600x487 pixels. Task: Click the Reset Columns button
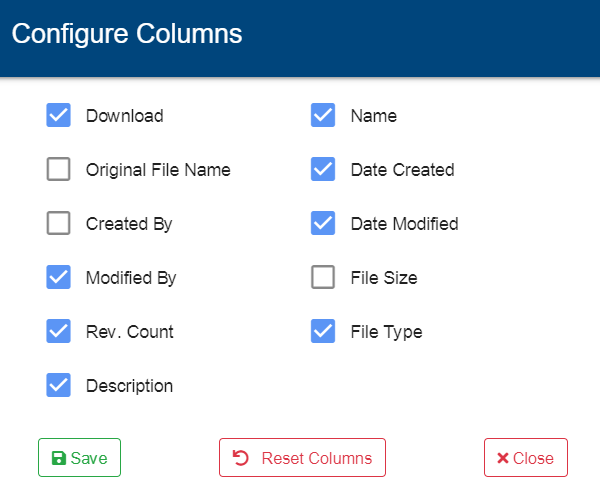(302, 458)
